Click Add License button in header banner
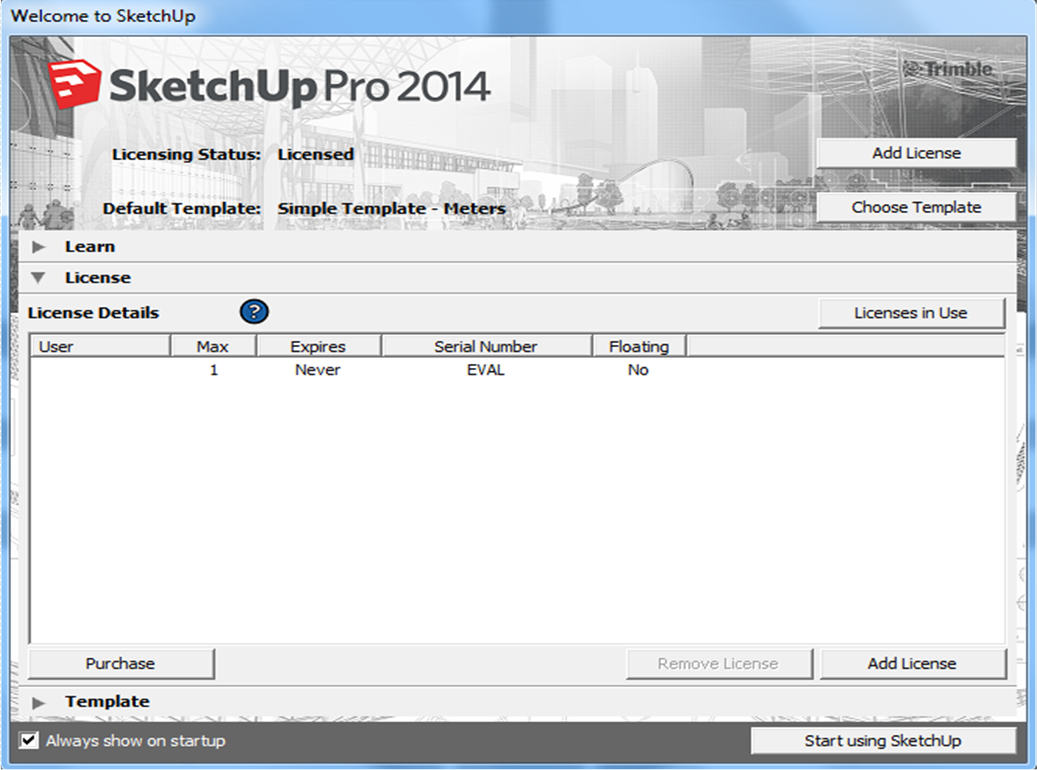This screenshot has height=770, width=1037. (x=916, y=153)
